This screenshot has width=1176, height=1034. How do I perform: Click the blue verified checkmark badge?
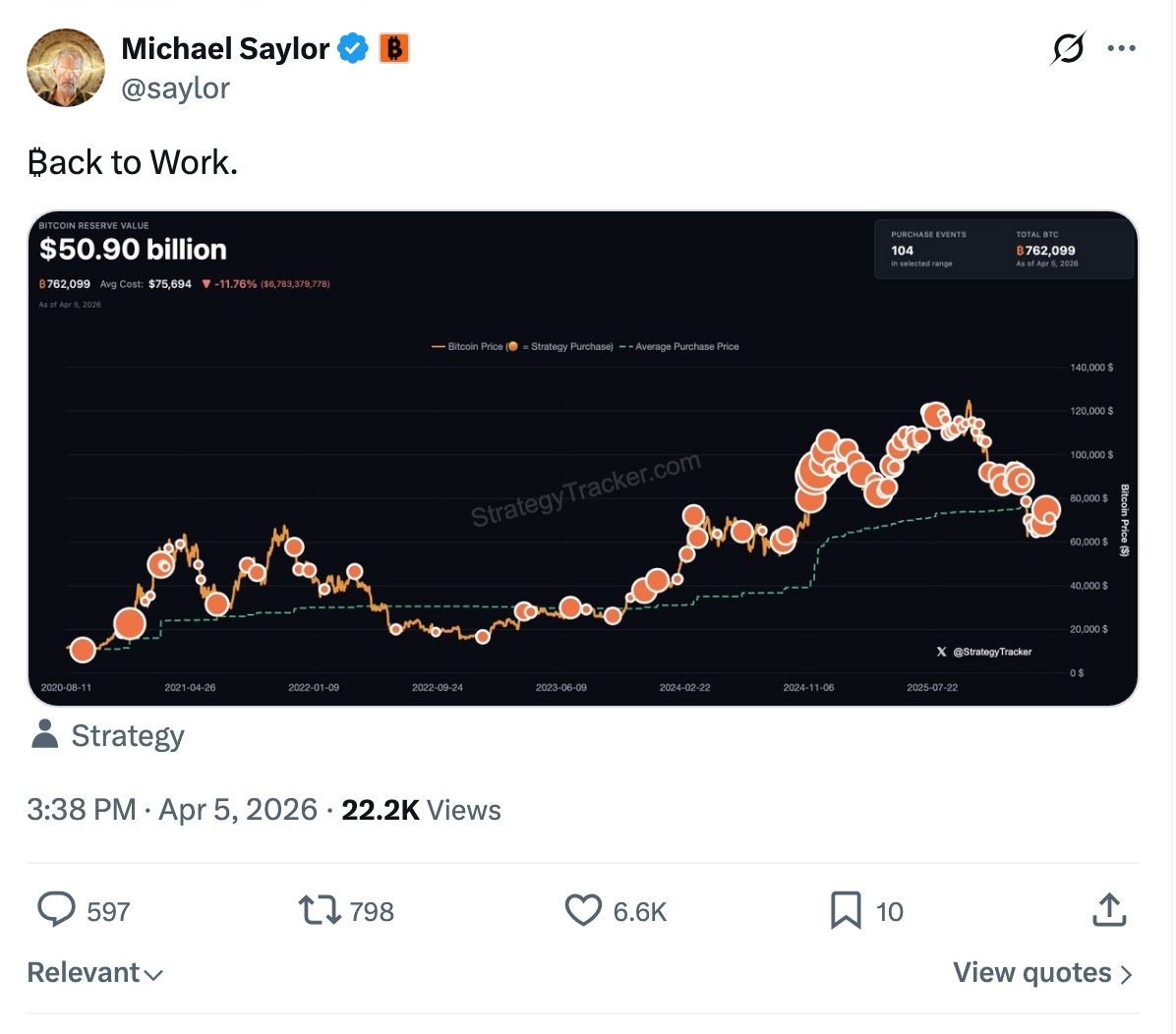click(353, 48)
